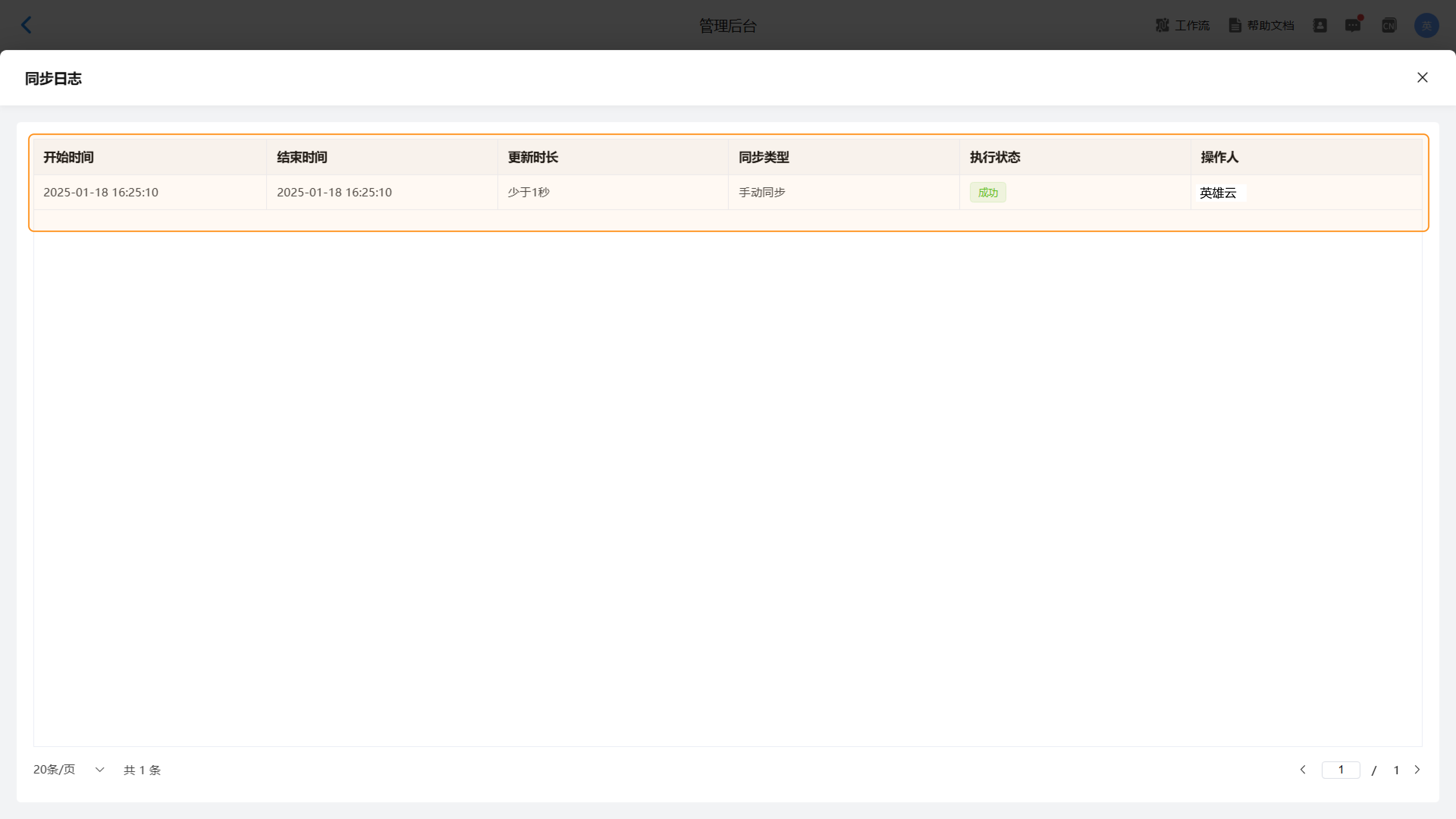
Task: Go to the previous page arrow
Action: click(1303, 769)
